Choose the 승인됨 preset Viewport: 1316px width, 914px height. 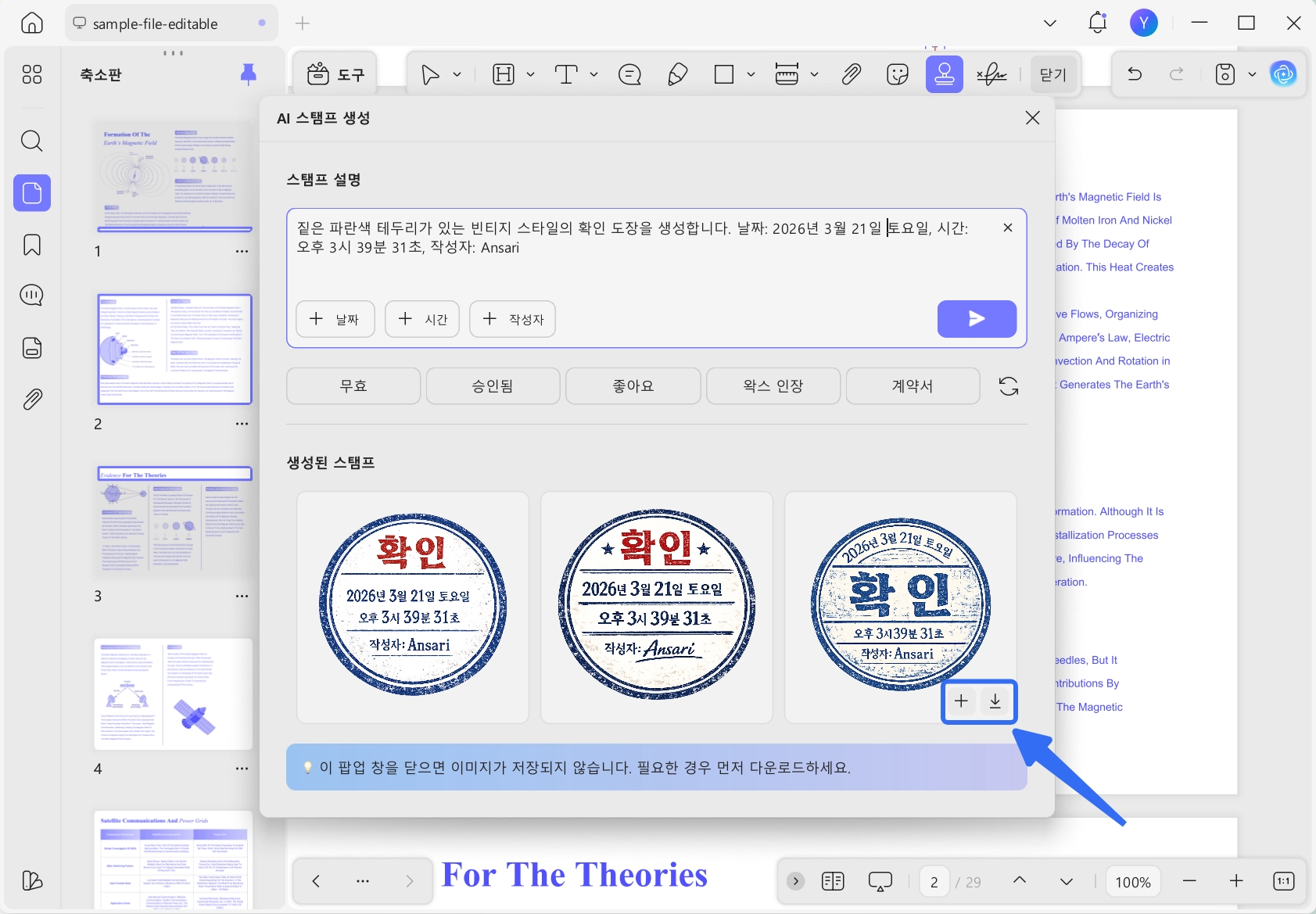pos(493,386)
